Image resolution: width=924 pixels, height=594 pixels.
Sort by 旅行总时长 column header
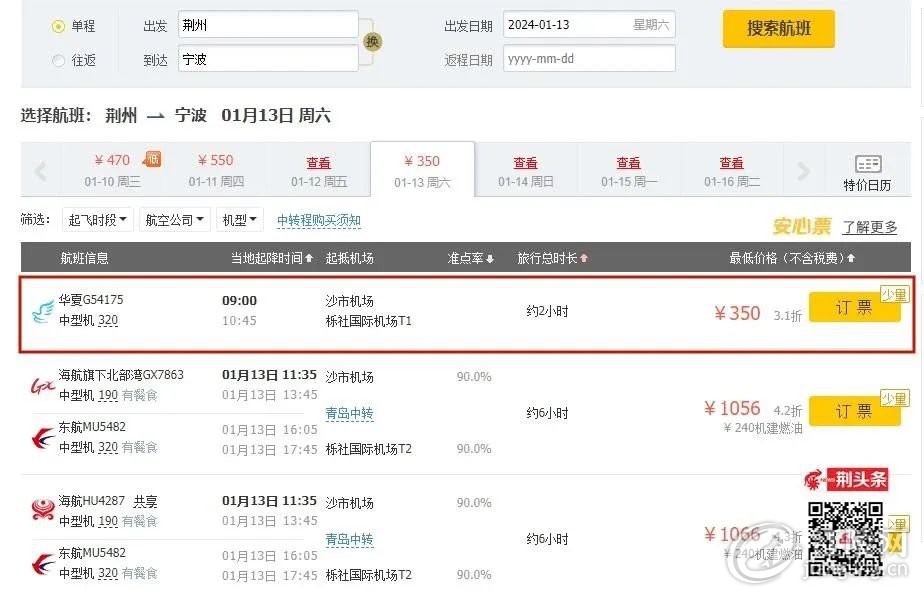(x=552, y=258)
